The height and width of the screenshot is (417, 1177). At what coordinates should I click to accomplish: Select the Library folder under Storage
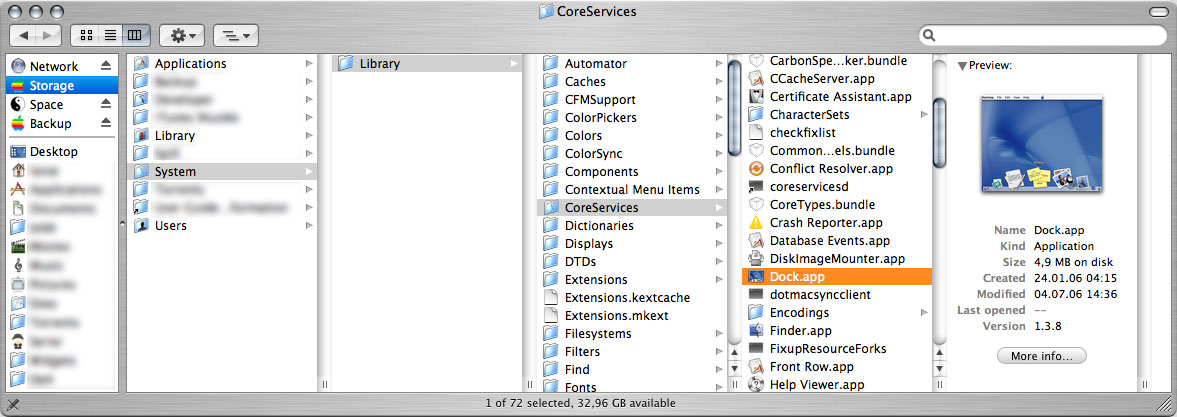click(x=222, y=136)
